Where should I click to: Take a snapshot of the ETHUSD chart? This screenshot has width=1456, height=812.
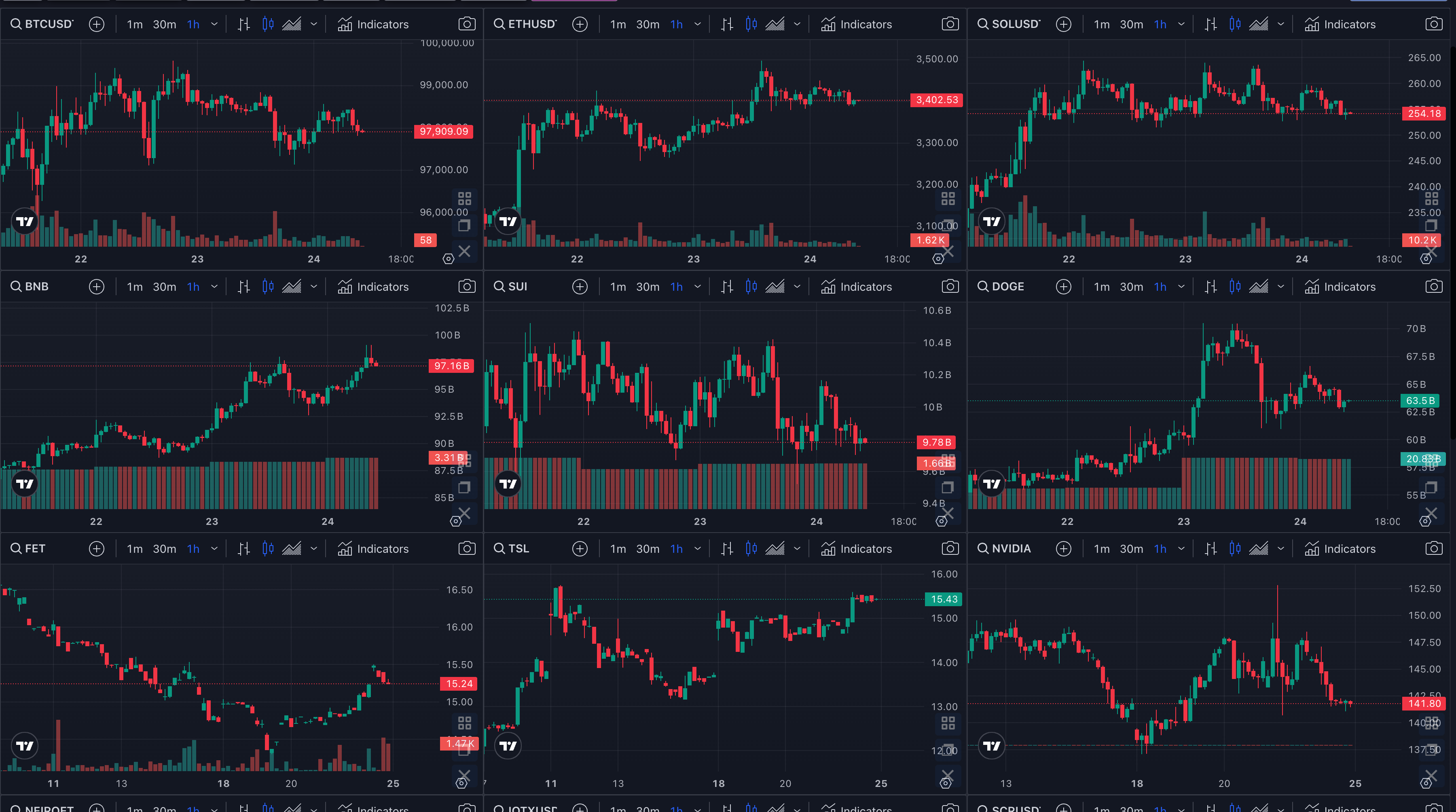pos(950,24)
